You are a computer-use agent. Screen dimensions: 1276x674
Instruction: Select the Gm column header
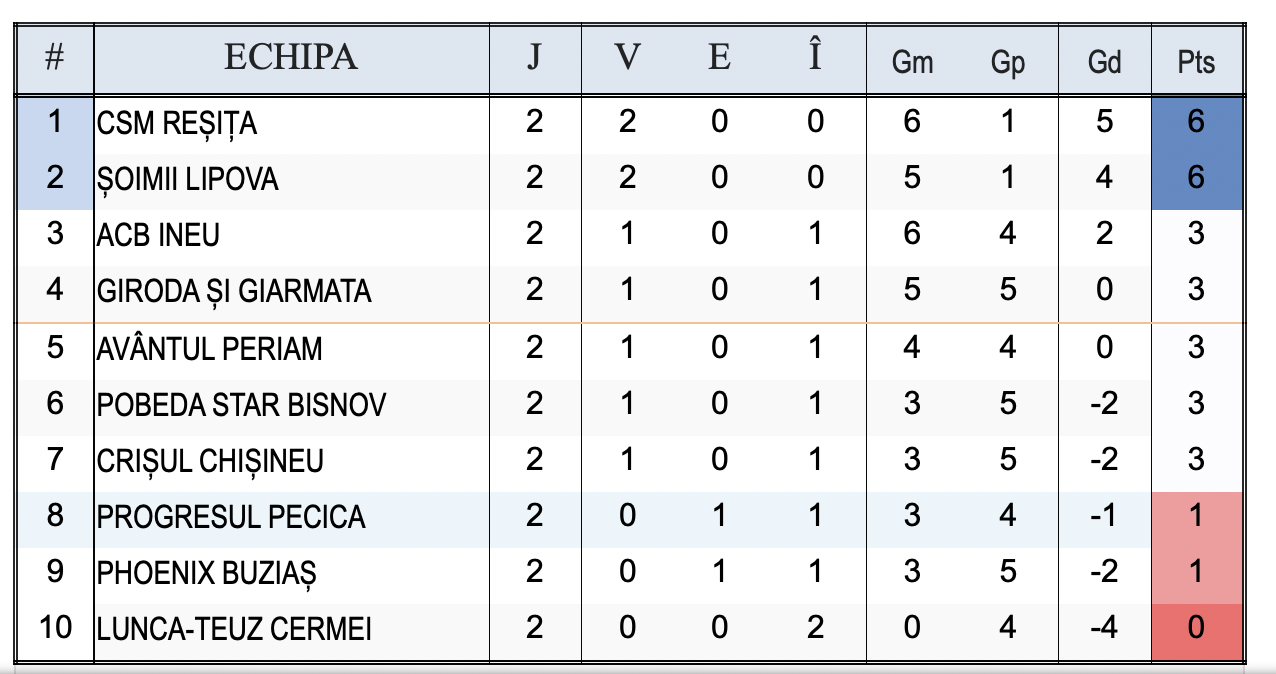click(x=912, y=62)
